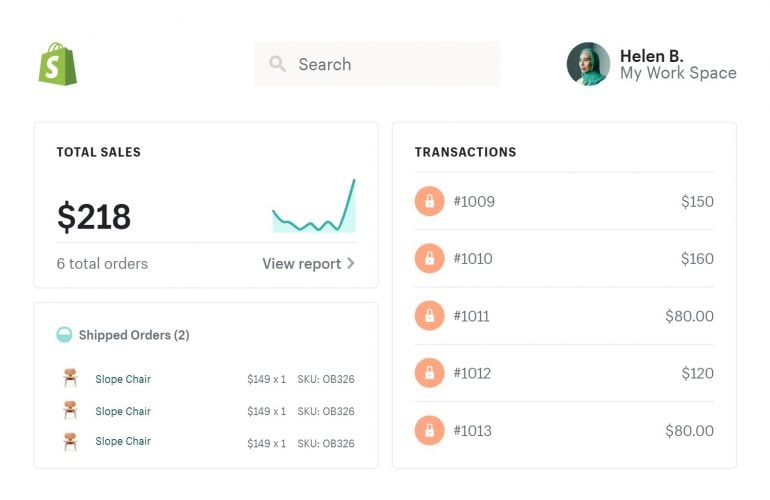Expand the View report chevron arrow
770x500 pixels.
[x=351, y=264]
